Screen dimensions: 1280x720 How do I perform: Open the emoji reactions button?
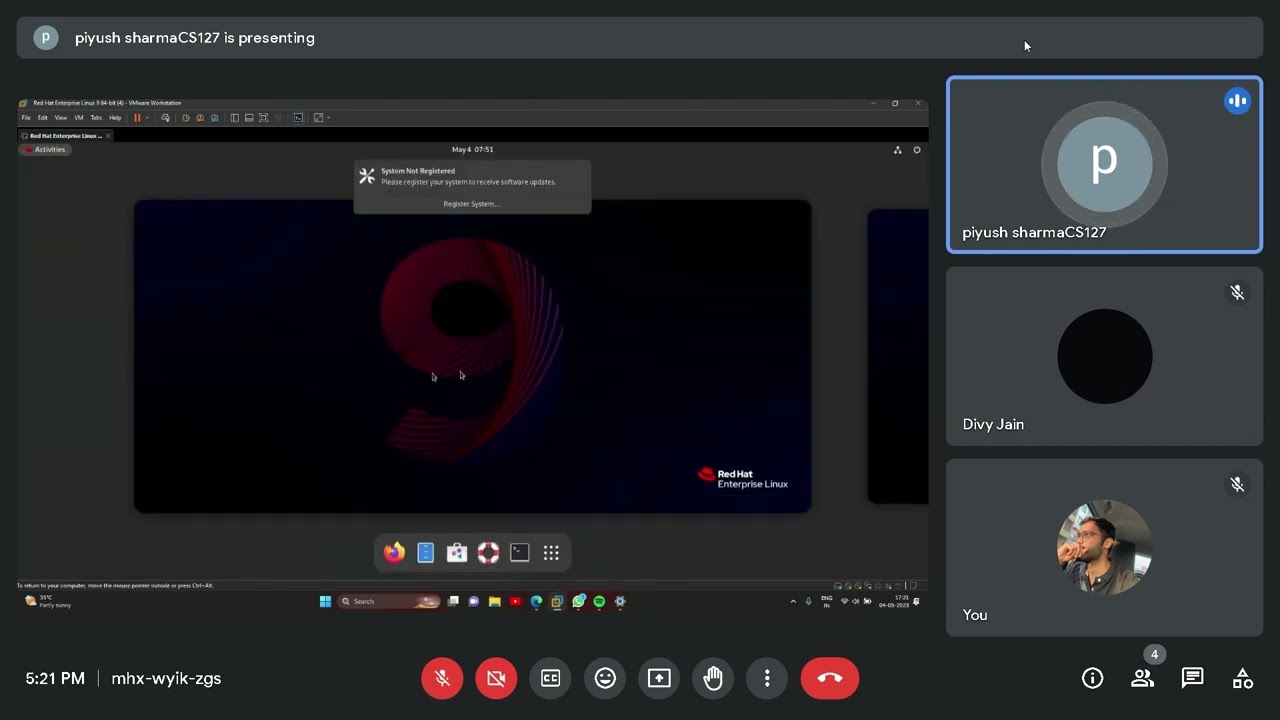(x=605, y=678)
